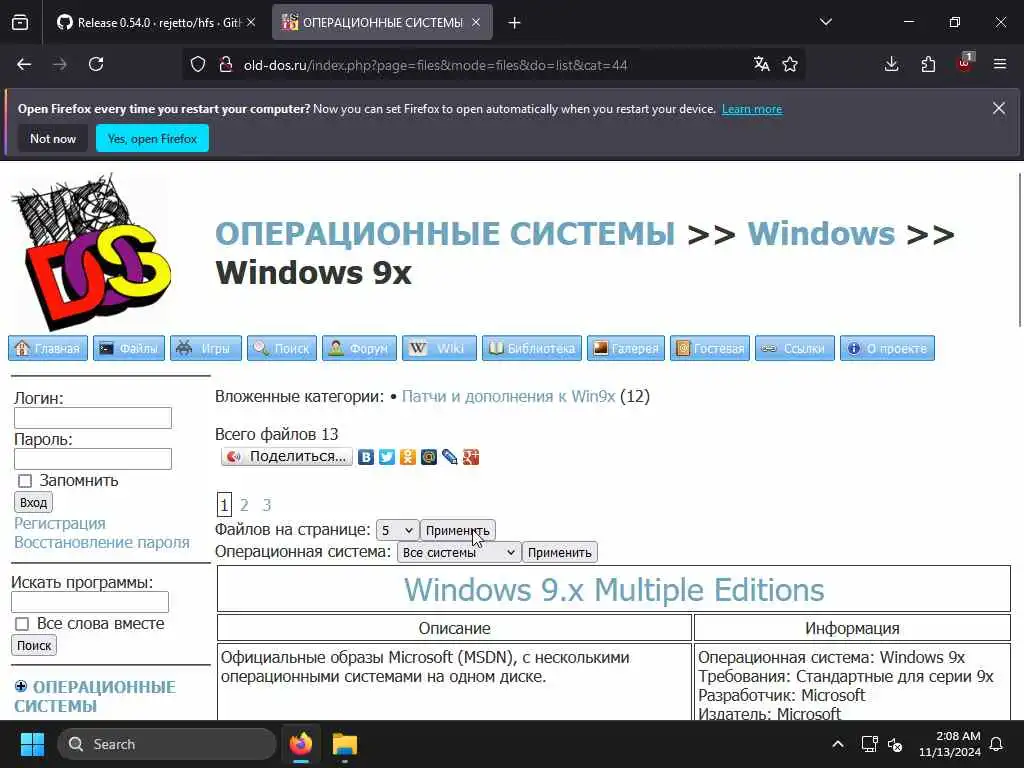1024x768 pixels.
Task: Go to page 3 of files
Action: click(266, 505)
